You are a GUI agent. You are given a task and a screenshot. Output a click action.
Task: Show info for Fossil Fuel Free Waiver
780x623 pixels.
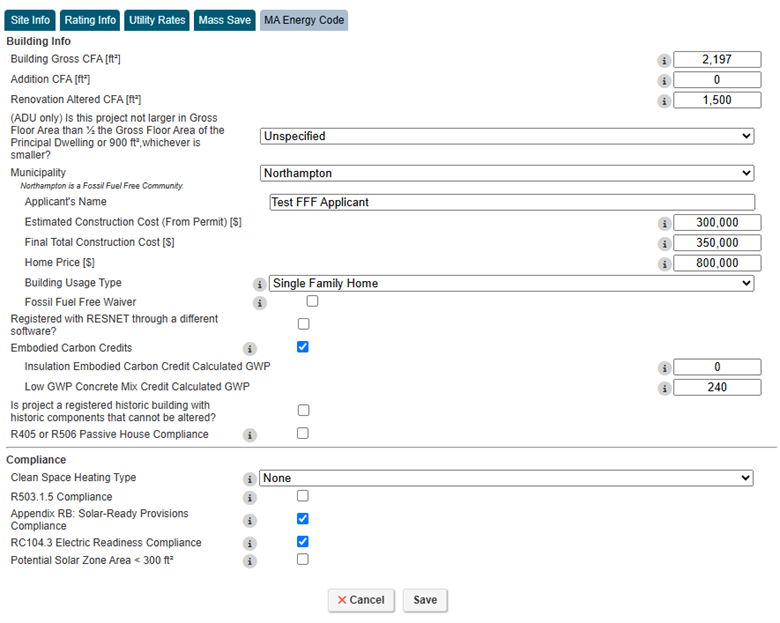click(259, 303)
